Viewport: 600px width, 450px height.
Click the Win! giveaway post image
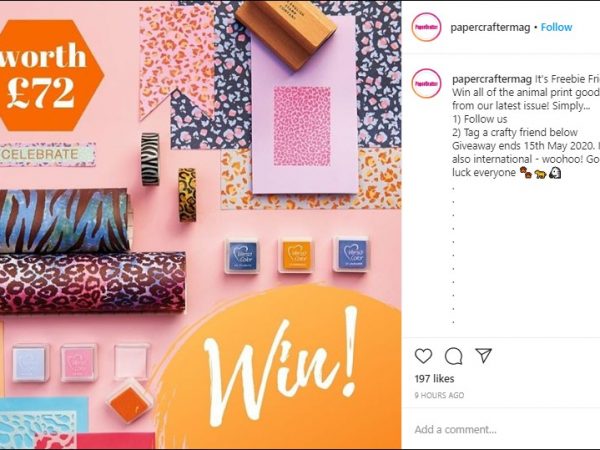click(201, 225)
